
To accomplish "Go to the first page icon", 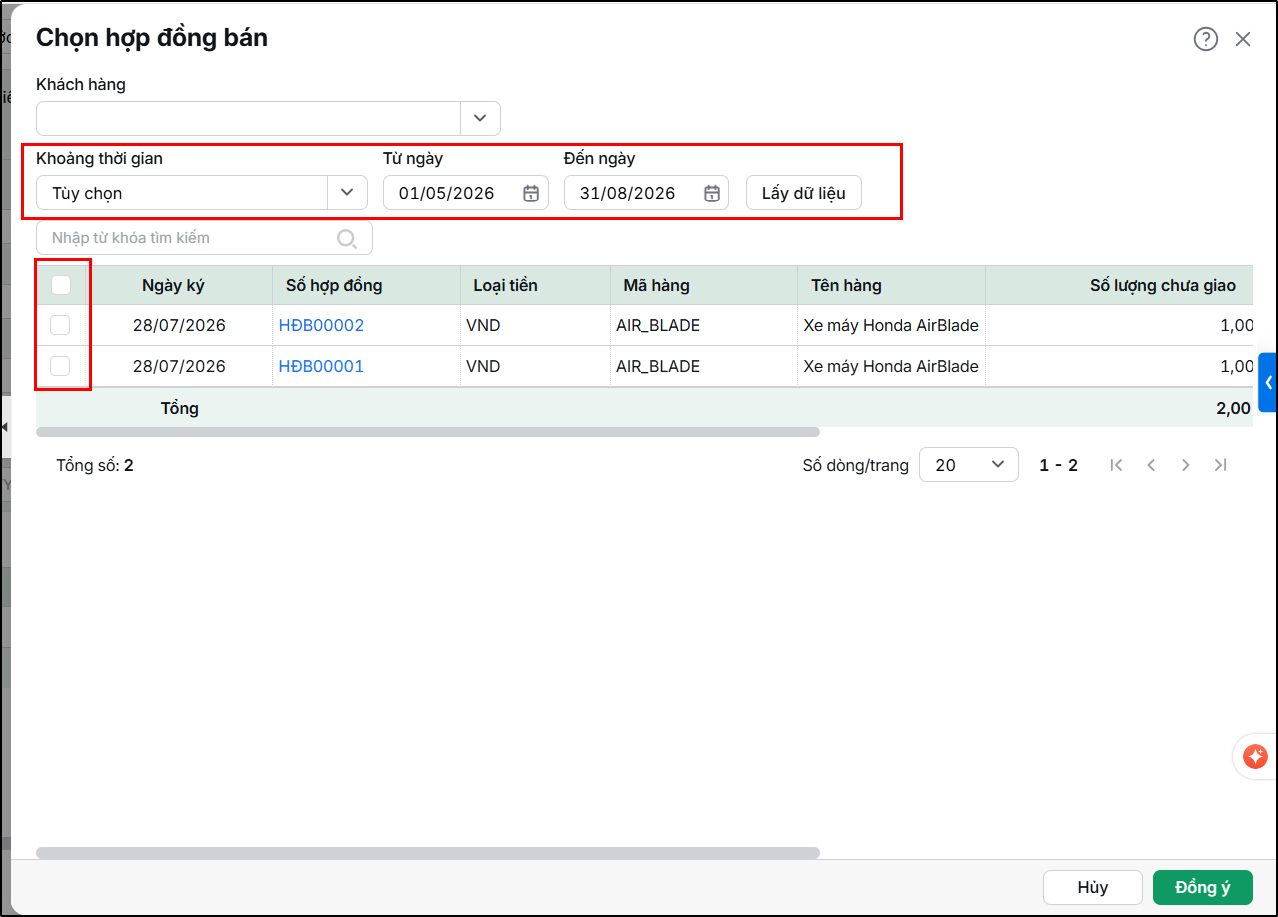I will (1117, 465).
